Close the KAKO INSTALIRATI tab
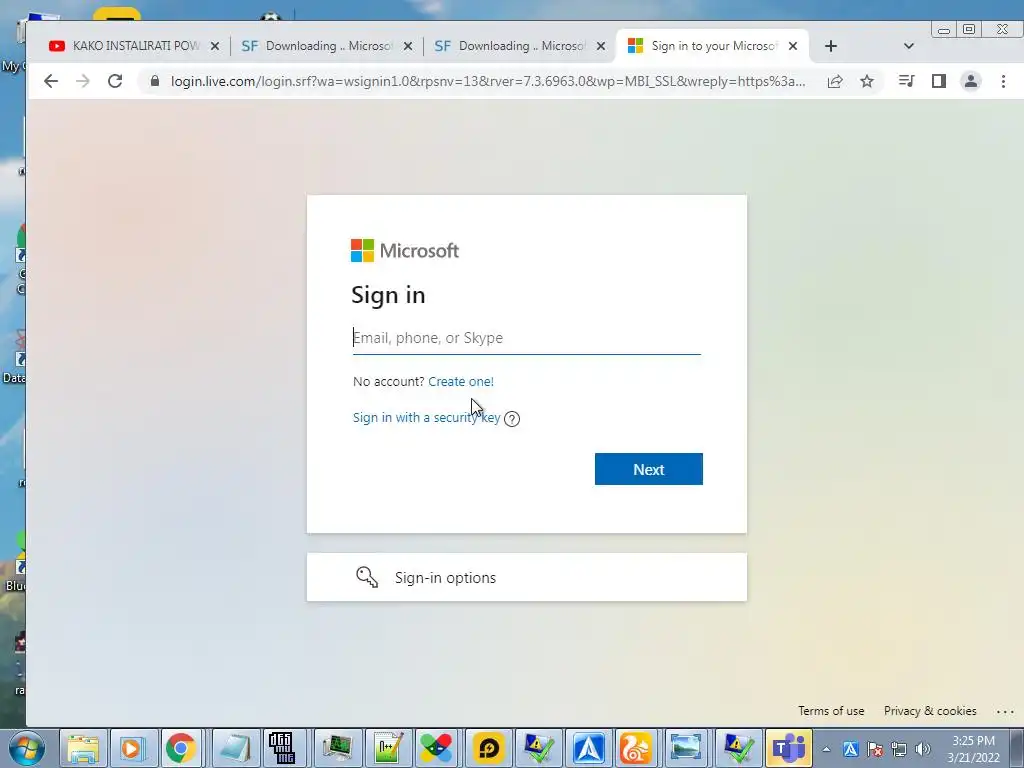1024x768 pixels. click(x=215, y=46)
